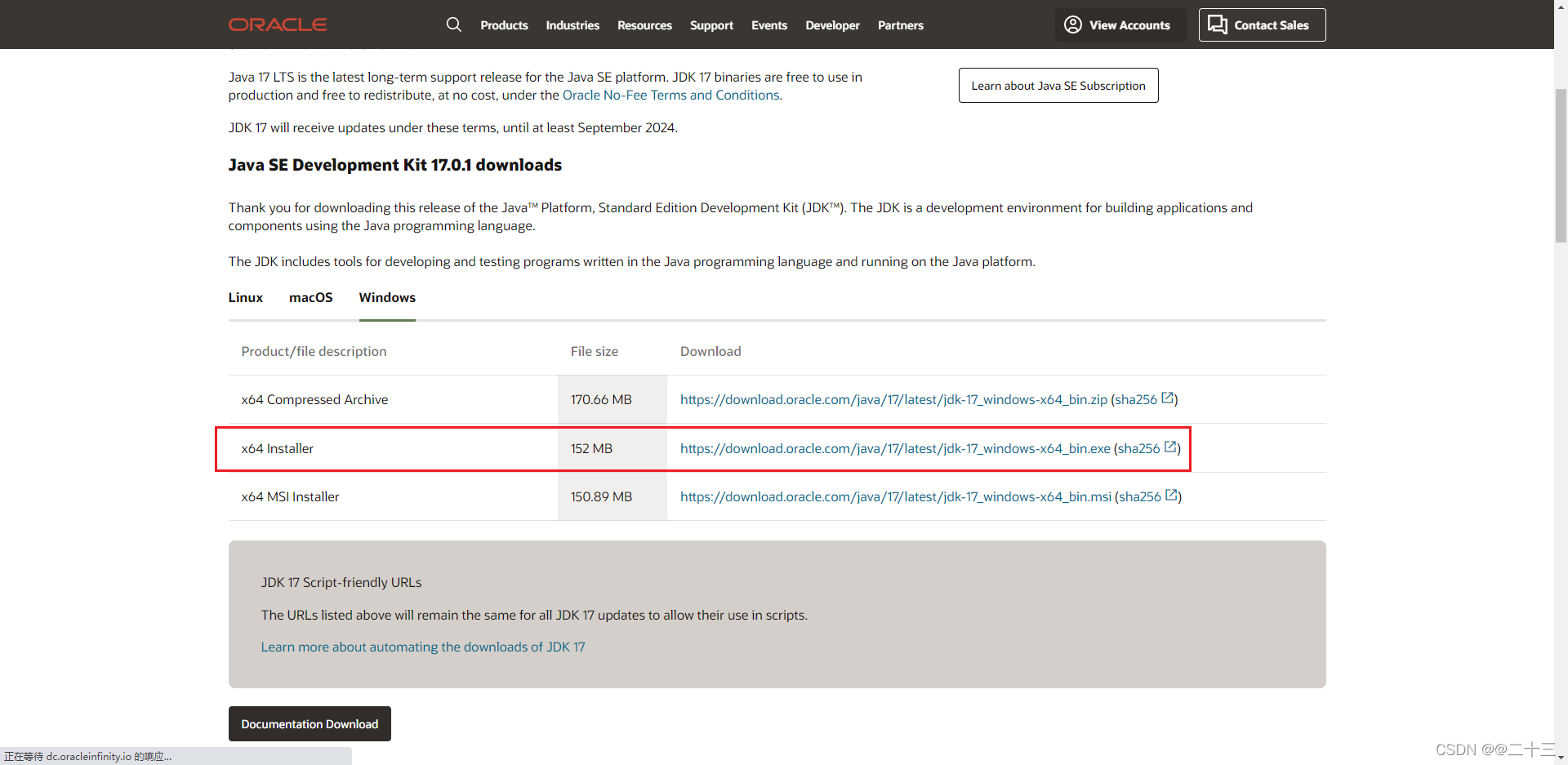Download the jdk-17 windows x64 zip link
Screen dimensions: 1568x765
(893, 400)
